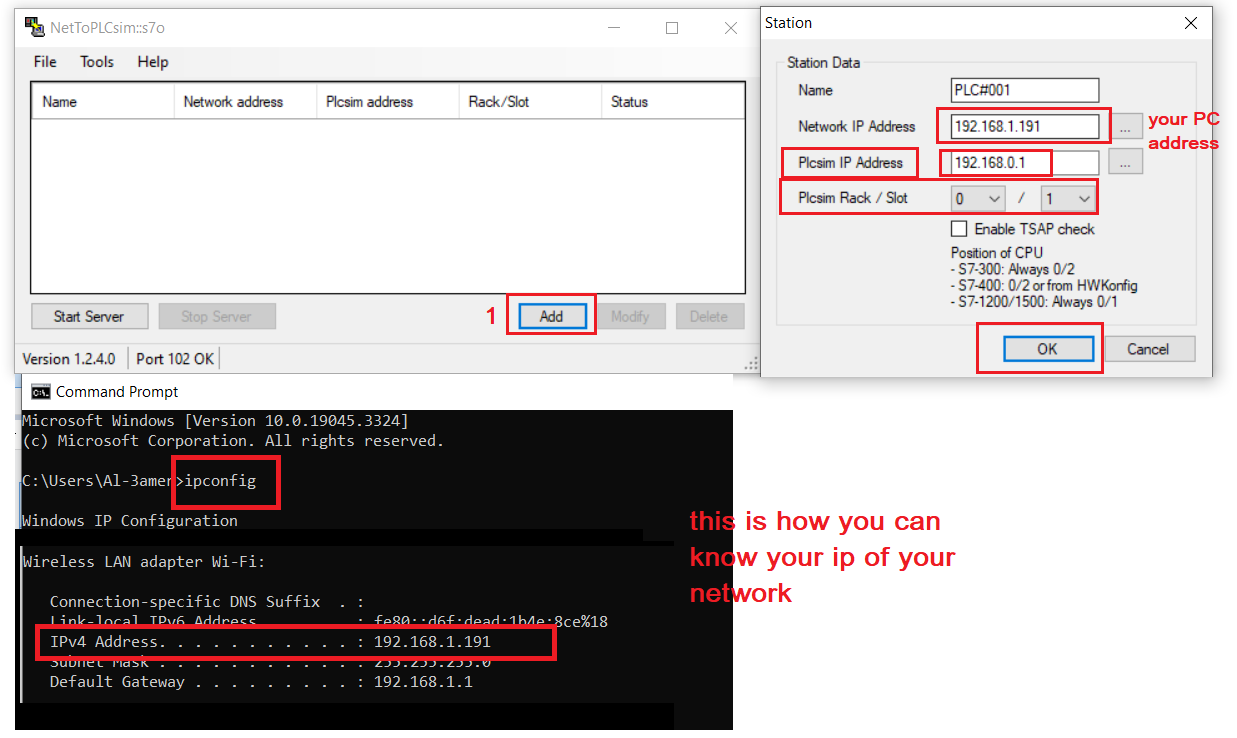Confirm the Station dialog with OK
1237x738 pixels.
[x=1047, y=348]
